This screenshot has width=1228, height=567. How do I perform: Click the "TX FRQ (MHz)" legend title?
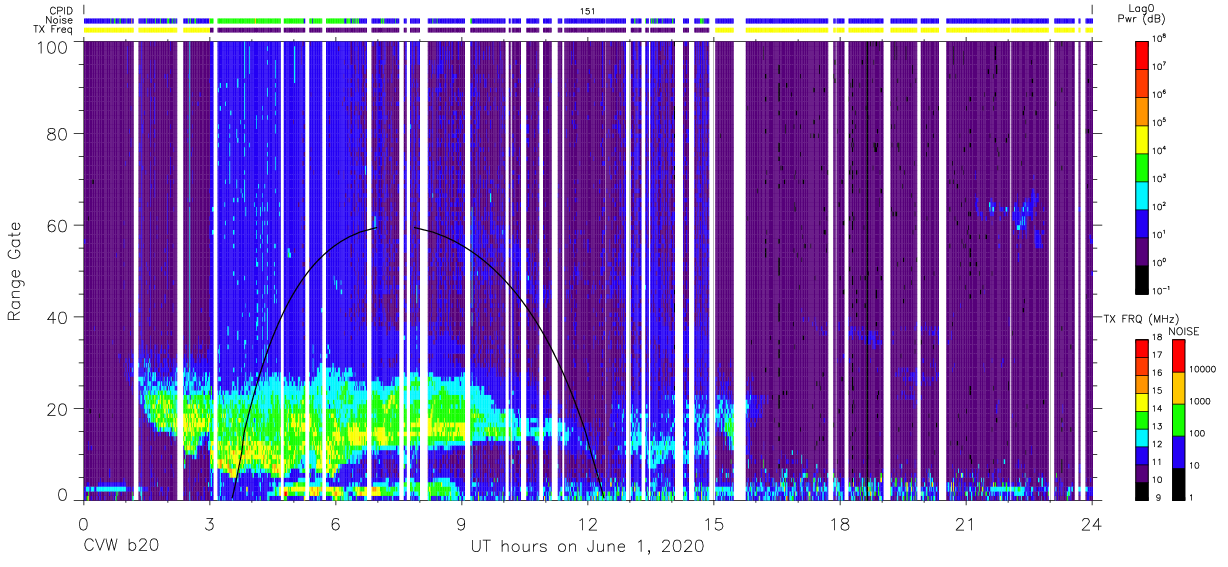1140,318
